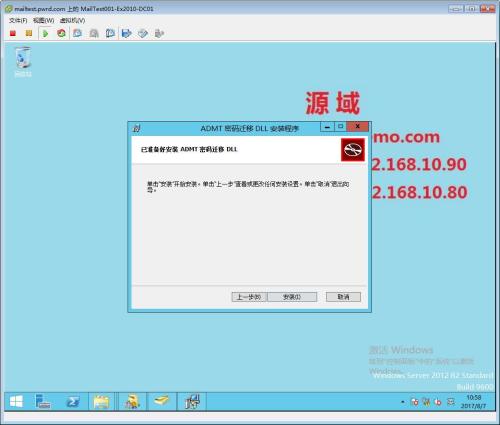Image resolution: width=500 pixels, height=425 pixels.
Task: Close the ADMT installer dialog
Action: tap(357, 127)
